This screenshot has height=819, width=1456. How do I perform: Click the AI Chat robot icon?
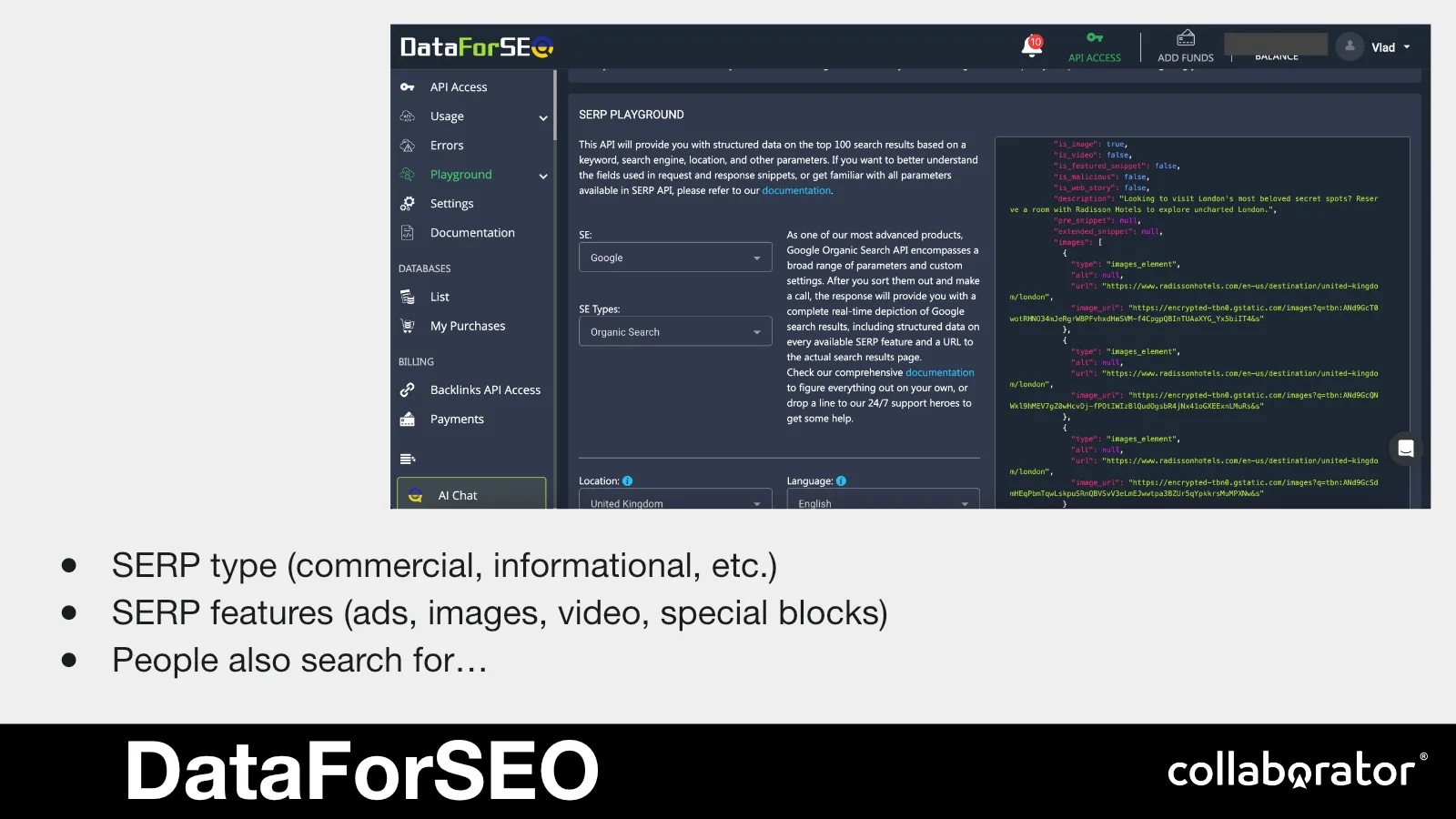[x=416, y=496]
